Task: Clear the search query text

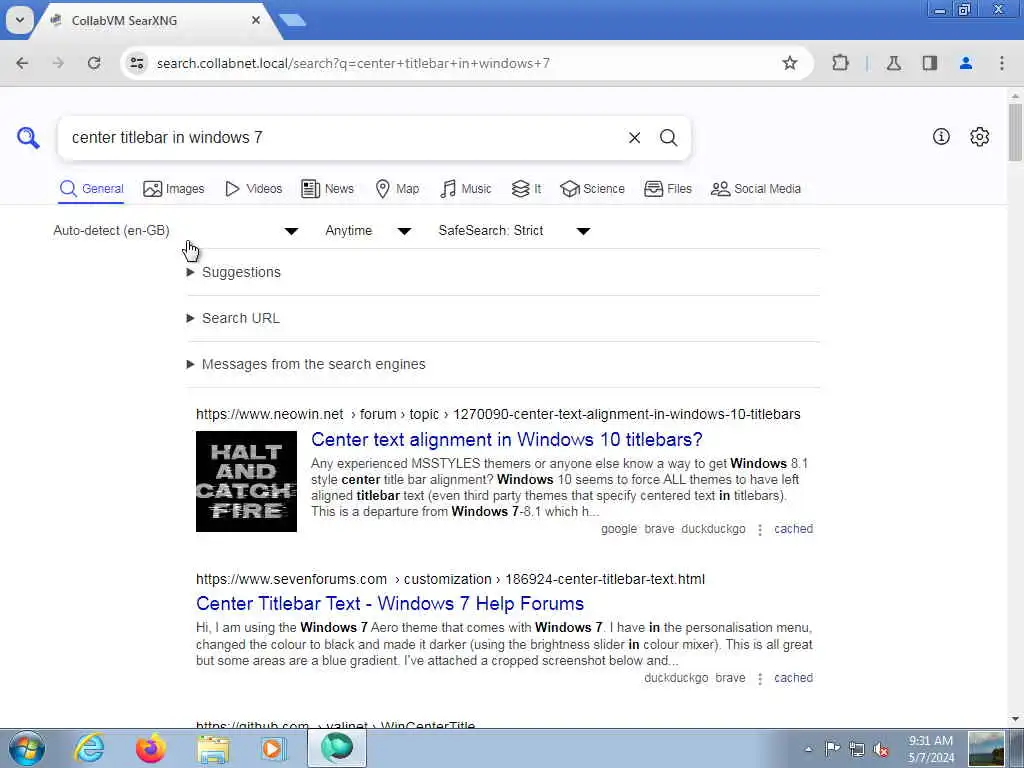Action: pos(634,138)
